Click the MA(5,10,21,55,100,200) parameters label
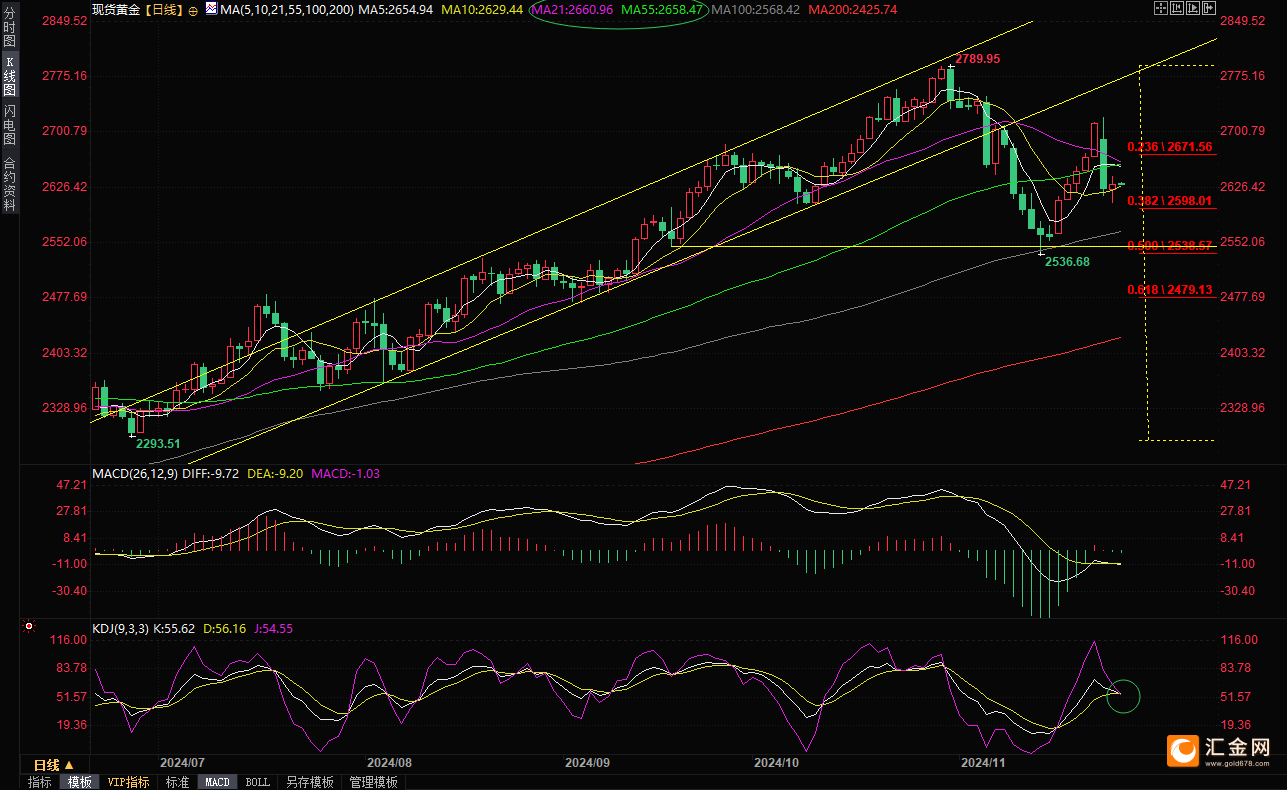 pyautogui.click(x=286, y=9)
